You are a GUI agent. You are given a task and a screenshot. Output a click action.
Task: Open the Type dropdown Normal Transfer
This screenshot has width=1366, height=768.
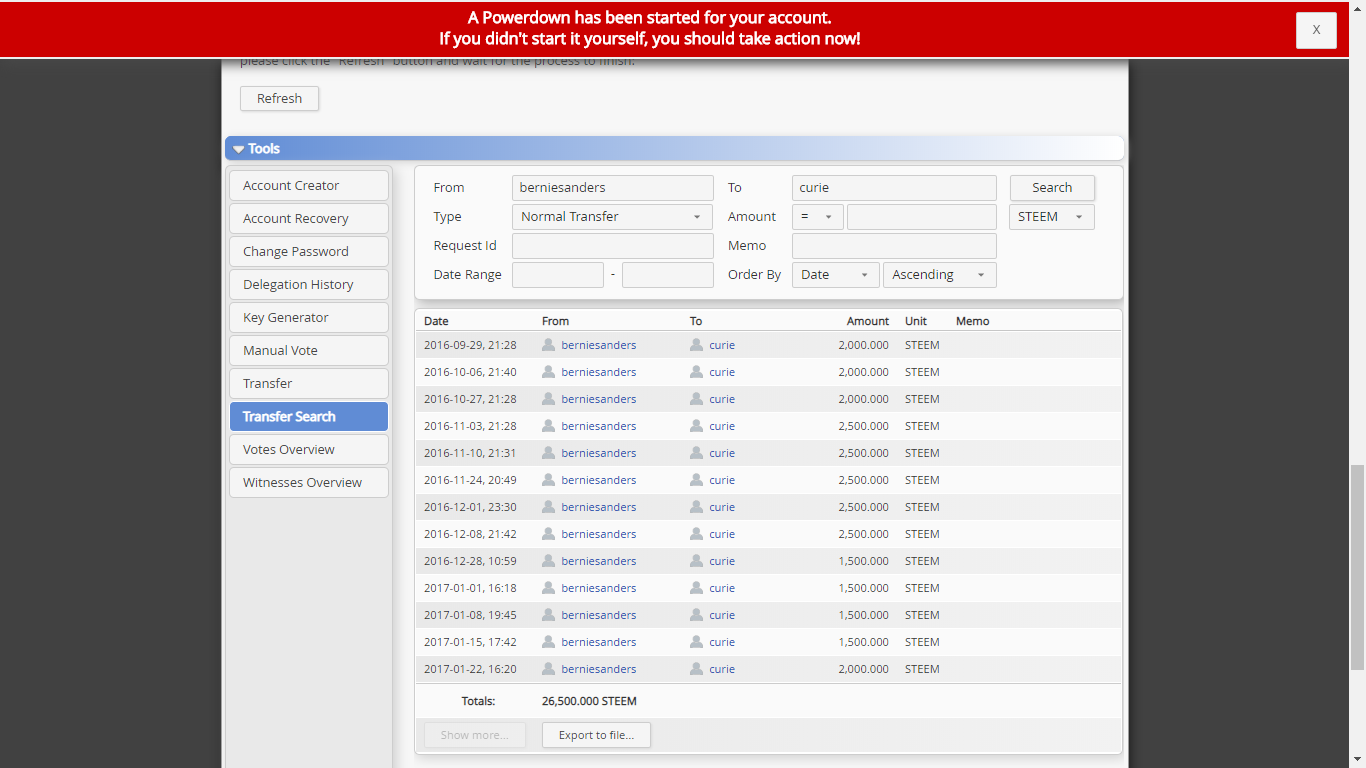click(613, 216)
